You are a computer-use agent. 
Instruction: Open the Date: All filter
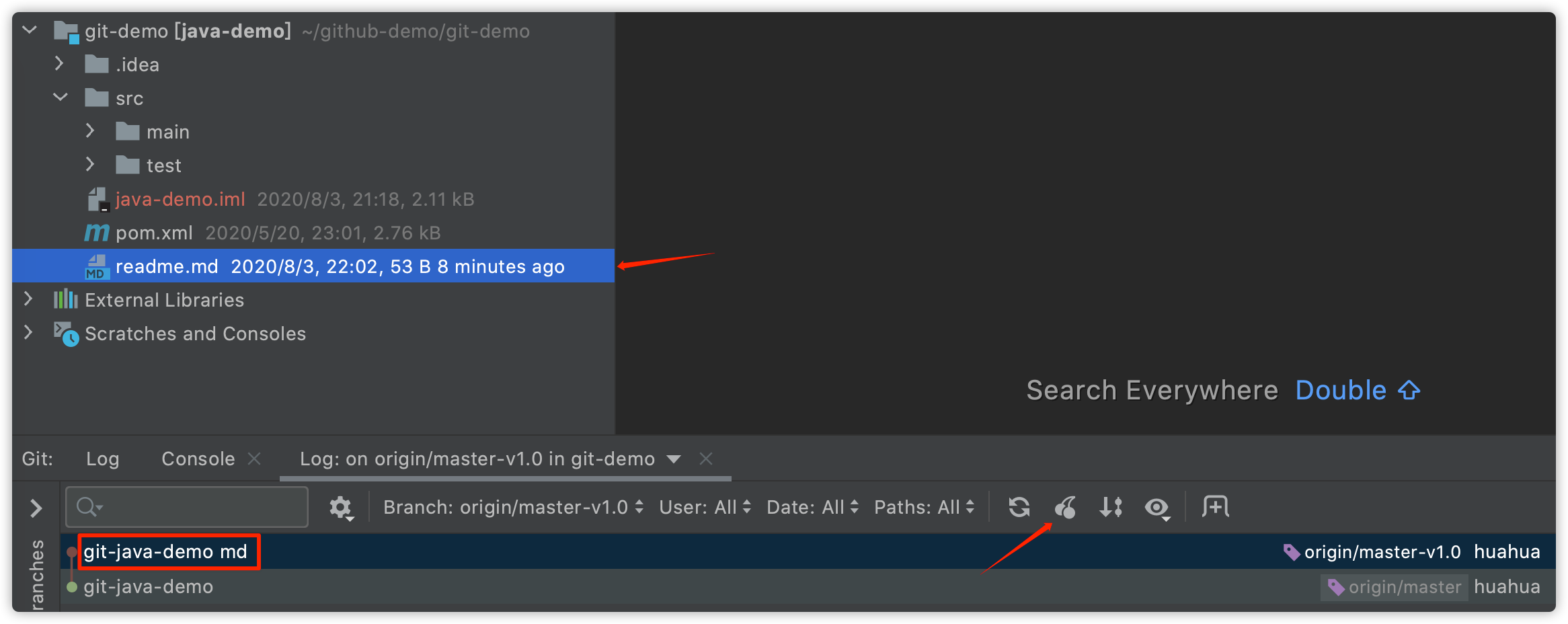pyautogui.click(x=812, y=507)
